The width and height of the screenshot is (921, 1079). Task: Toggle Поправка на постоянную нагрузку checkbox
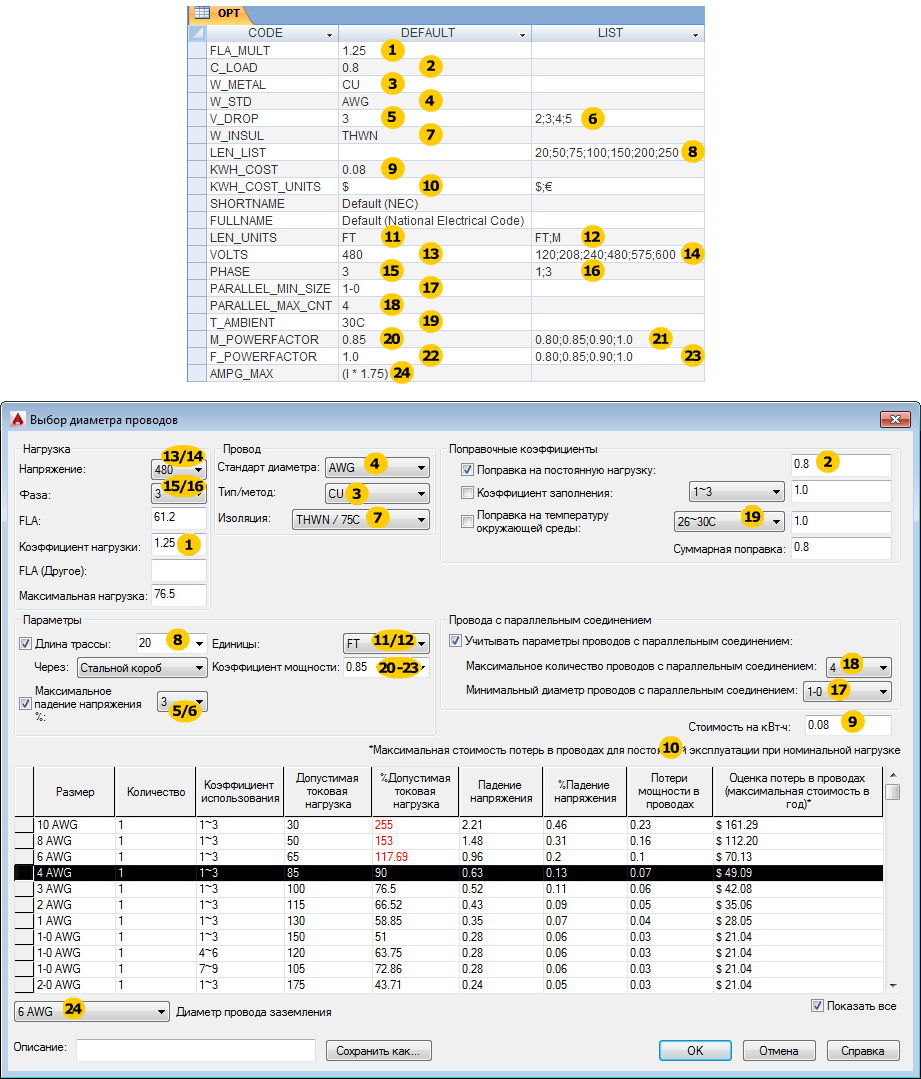(467, 470)
